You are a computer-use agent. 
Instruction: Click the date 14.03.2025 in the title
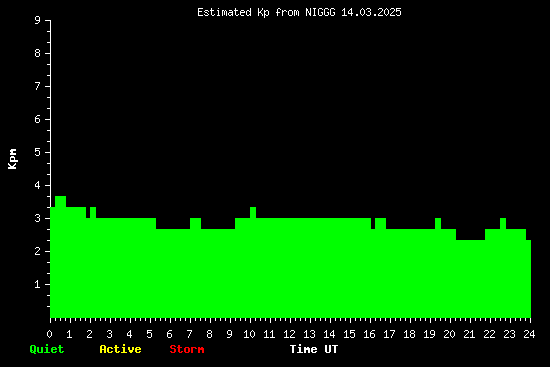(x=371, y=13)
